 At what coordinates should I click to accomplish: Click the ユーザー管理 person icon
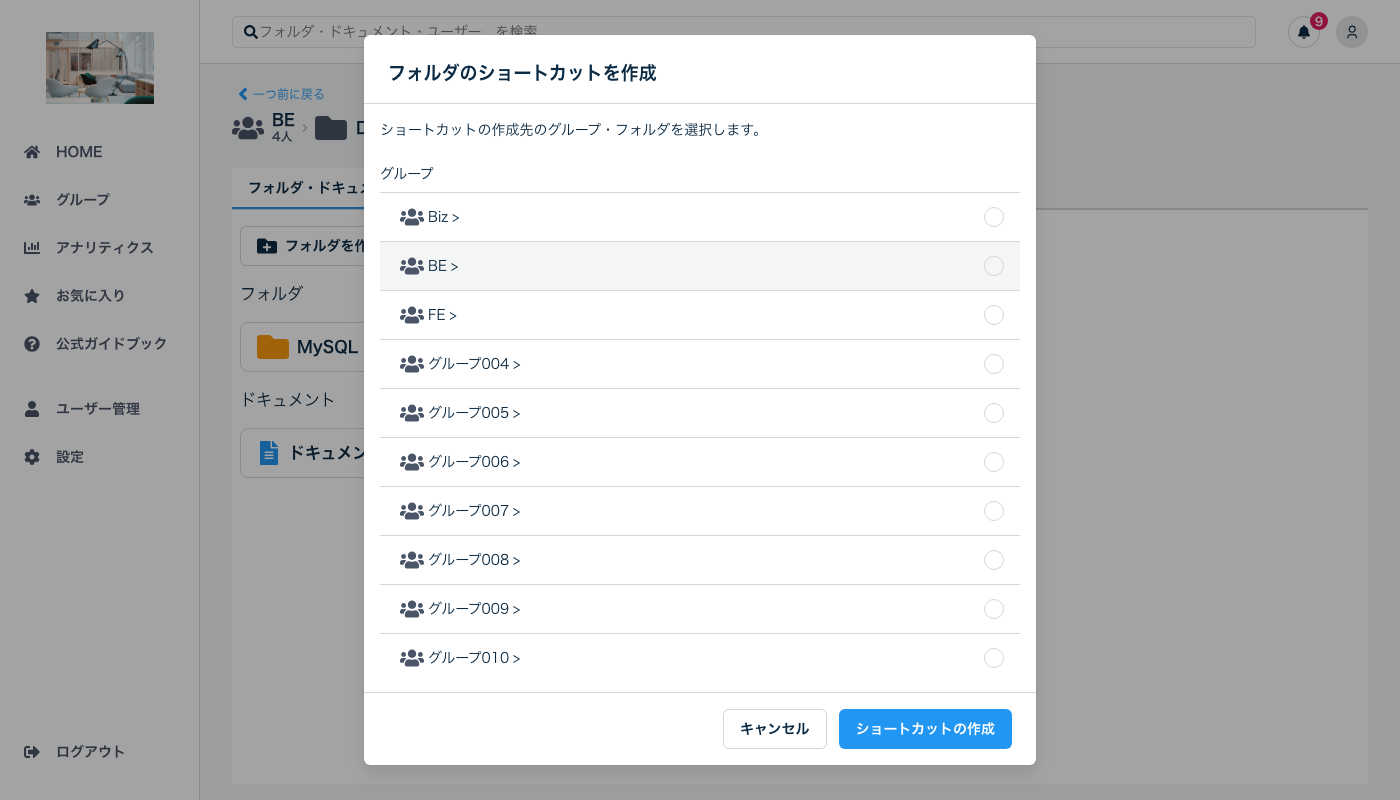pos(32,408)
